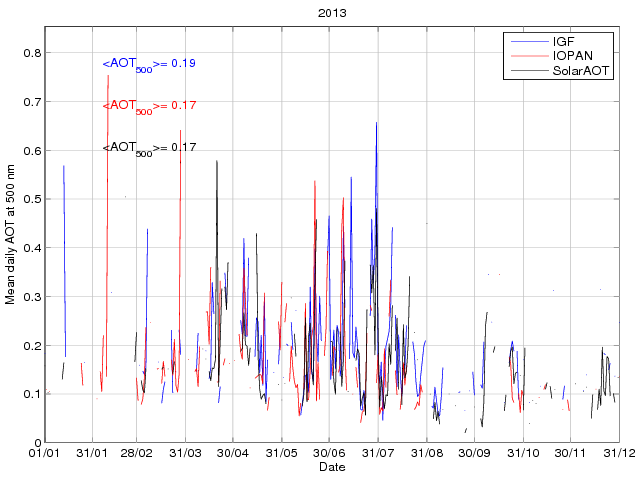This screenshot has width=640, height=480.
Task: Click the blue AOT500 = 0.19 annotation
Action: (x=149, y=64)
